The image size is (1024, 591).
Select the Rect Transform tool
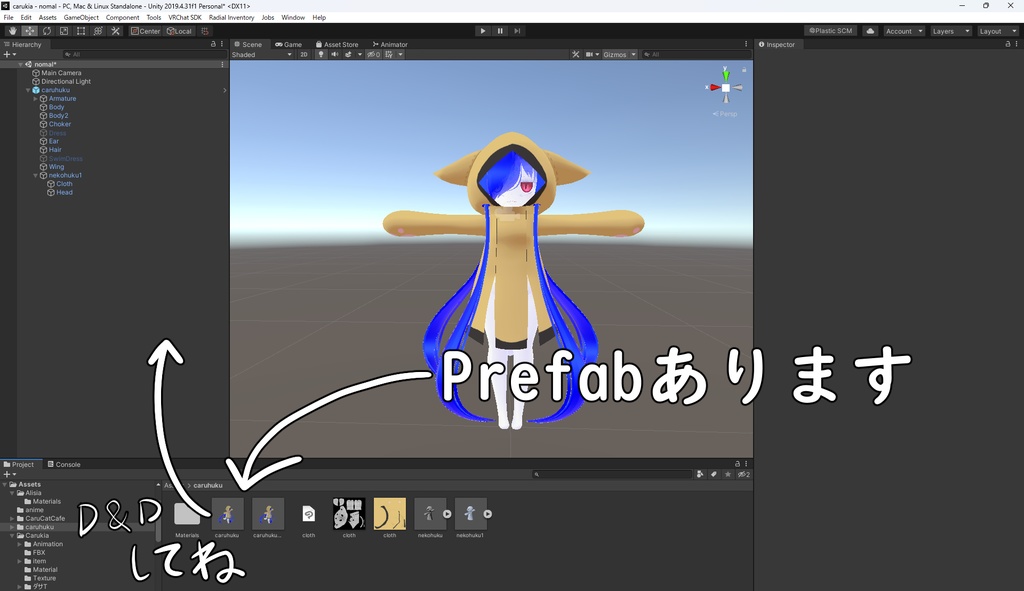coord(81,31)
